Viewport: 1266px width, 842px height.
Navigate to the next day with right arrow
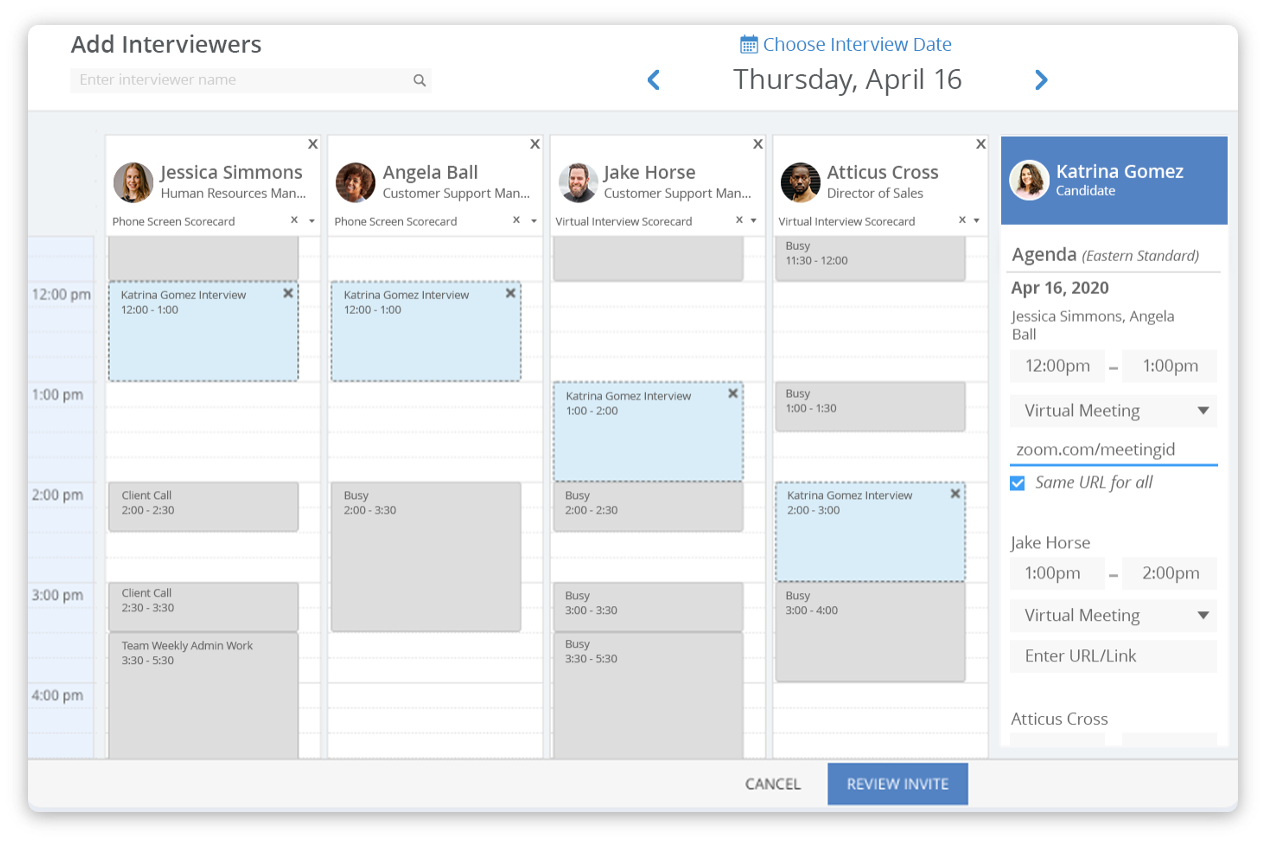click(1040, 79)
